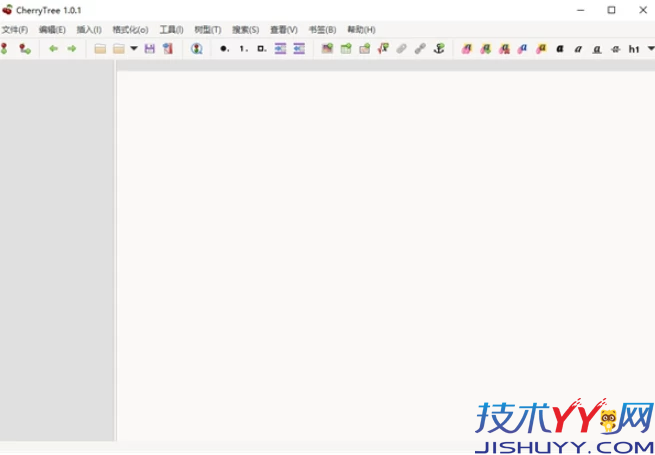Click the 'a' format icon with red mark

coord(504,49)
